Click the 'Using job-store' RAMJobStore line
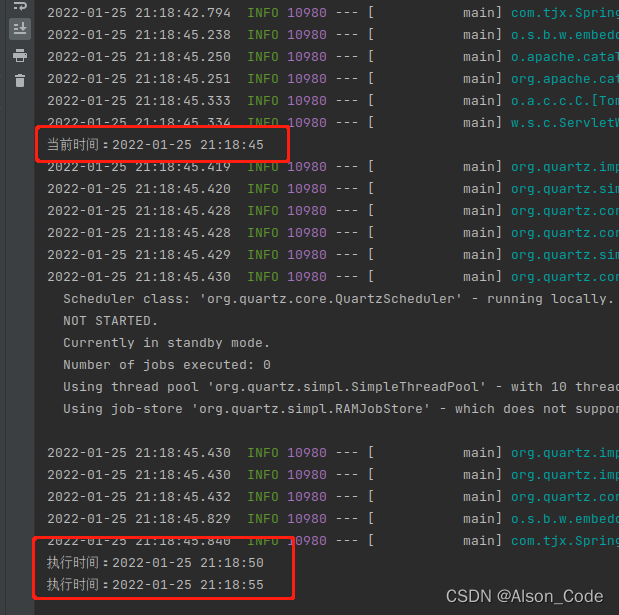The width and height of the screenshot is (619, 615). click(x=341, y=409)
